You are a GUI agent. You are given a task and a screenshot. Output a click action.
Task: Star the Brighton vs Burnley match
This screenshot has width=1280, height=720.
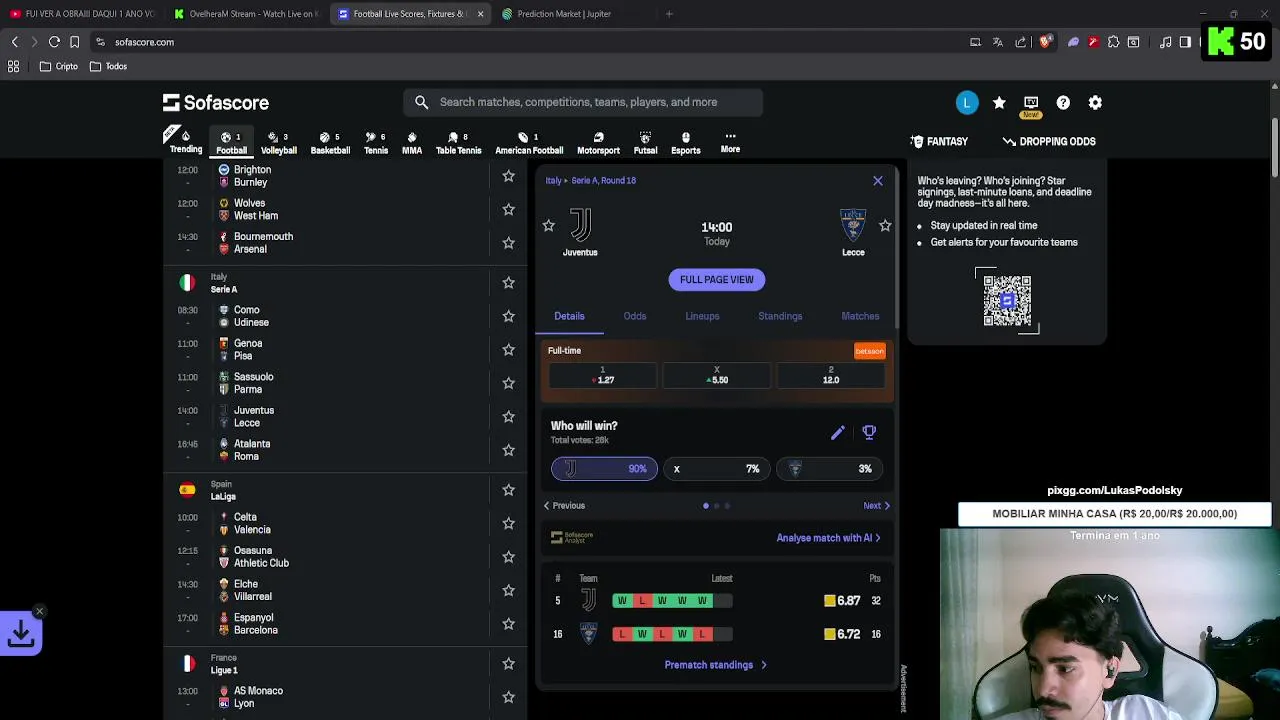[508, 176]
